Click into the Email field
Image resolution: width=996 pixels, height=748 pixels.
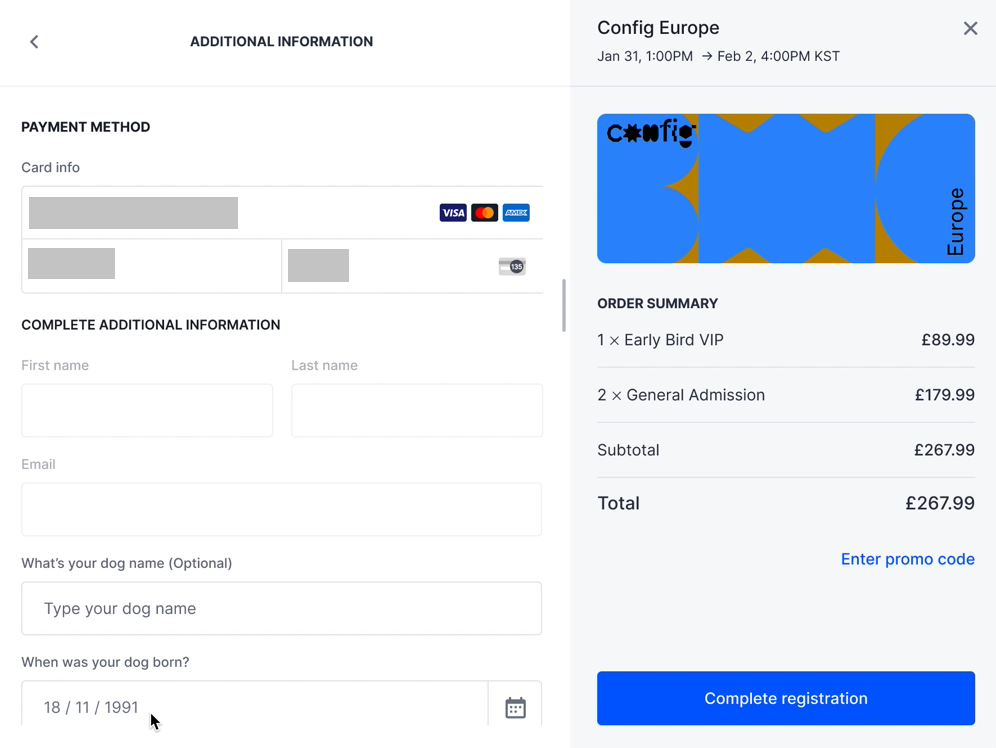click(281, 509)
